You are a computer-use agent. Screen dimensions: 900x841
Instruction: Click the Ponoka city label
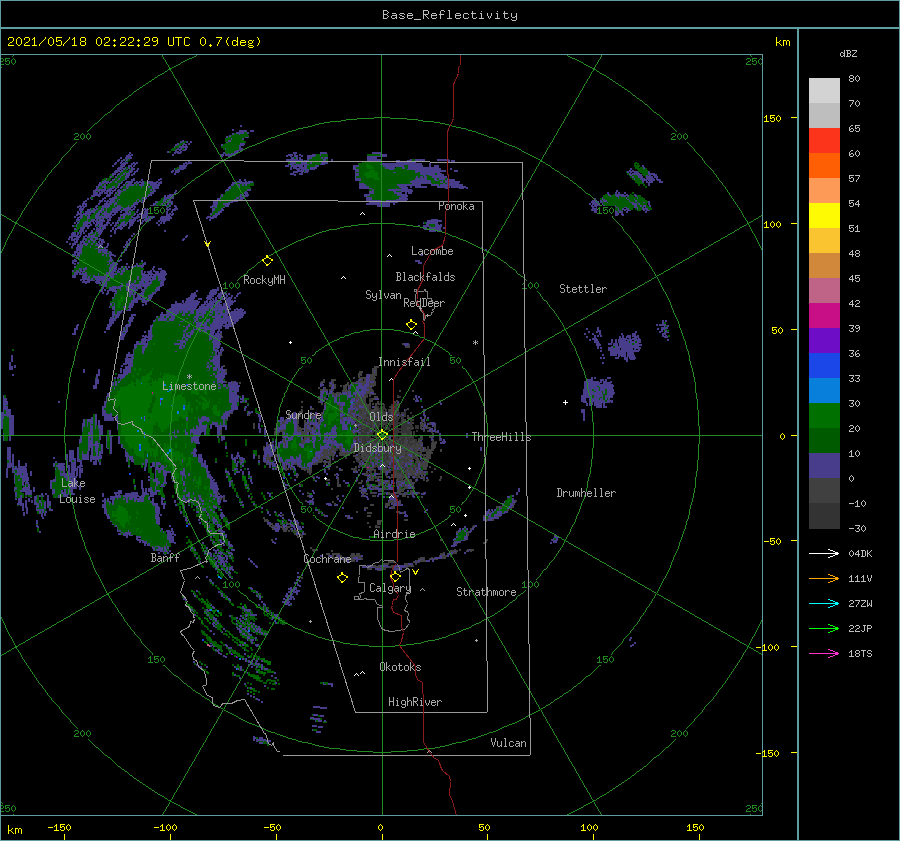click(456, 206)
